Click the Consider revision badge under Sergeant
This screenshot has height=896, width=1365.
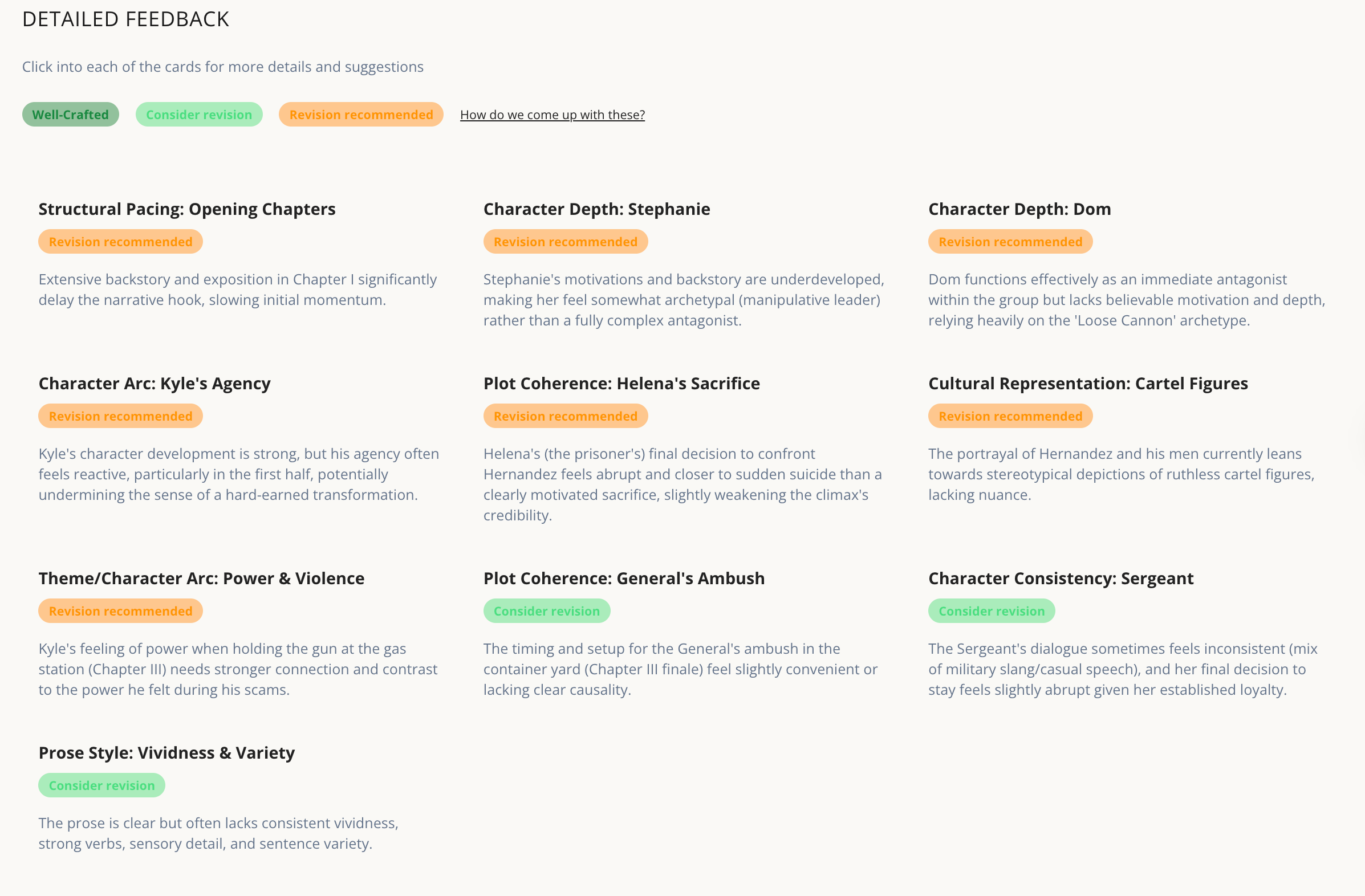(991, 611)
